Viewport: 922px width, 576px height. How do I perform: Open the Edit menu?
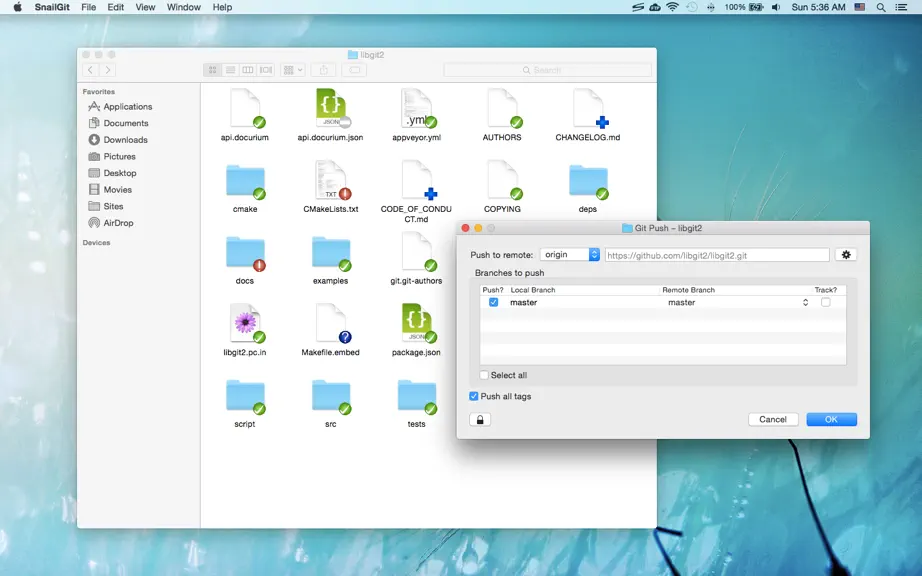click(116, 7)
